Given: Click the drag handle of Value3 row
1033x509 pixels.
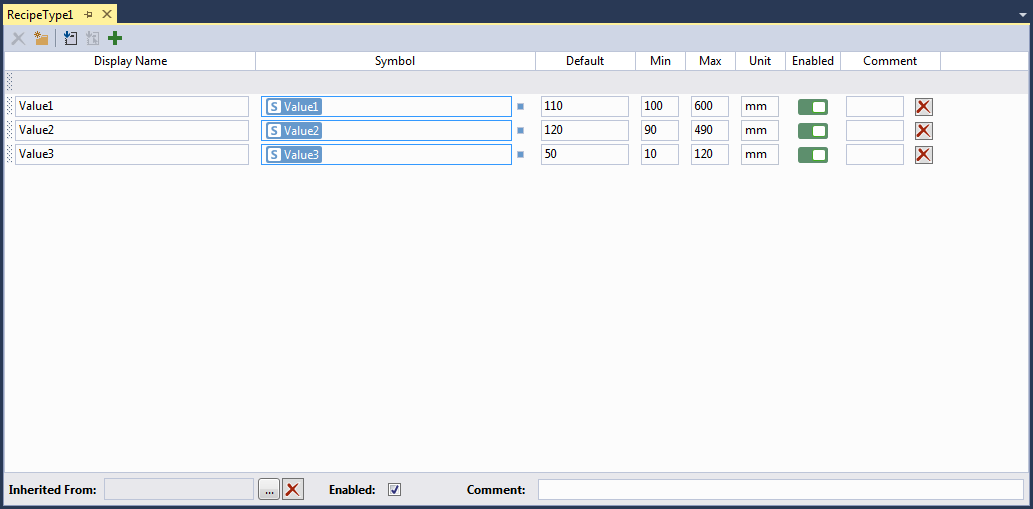Looking at the screenshot, I should point(9,155).
